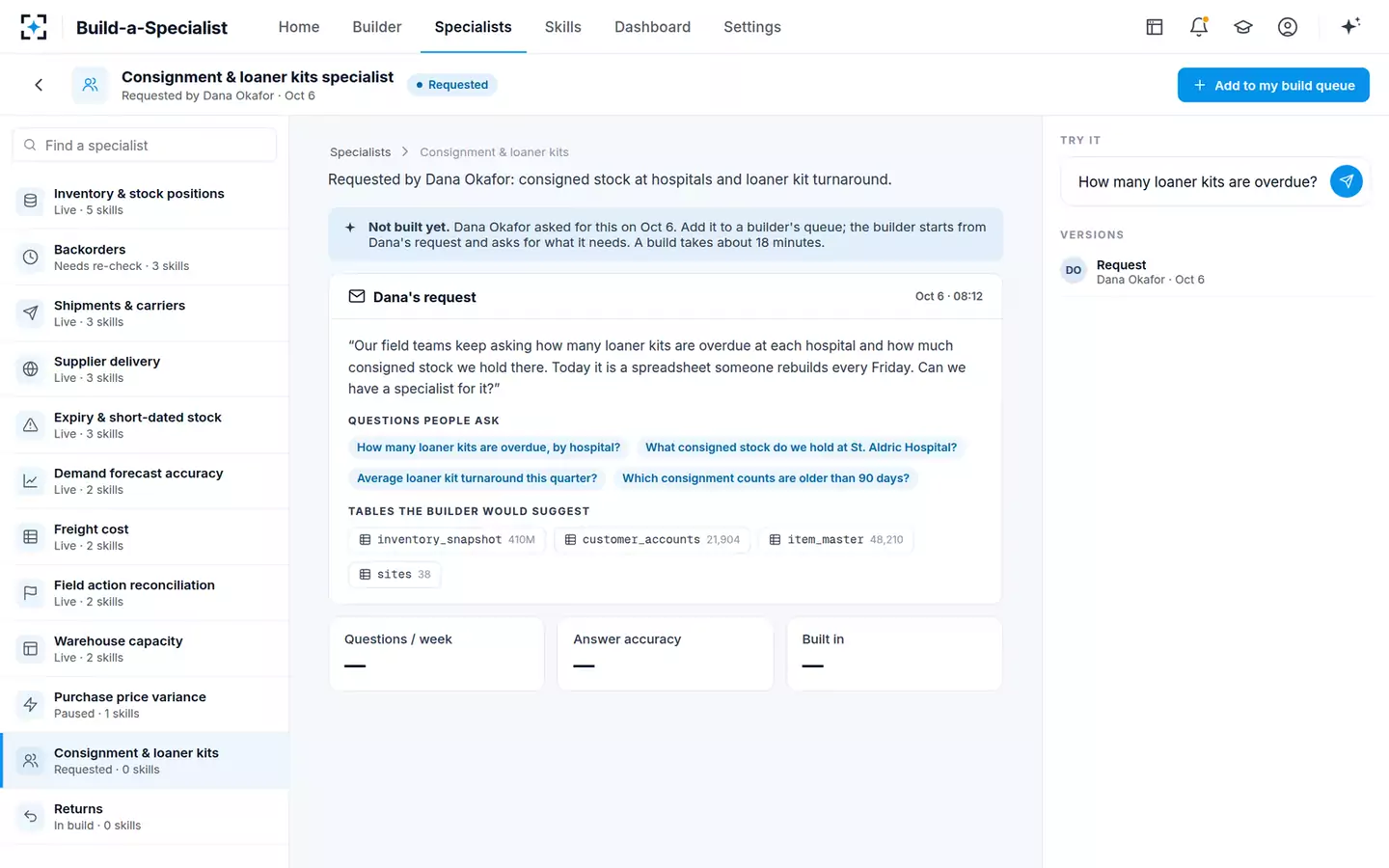
Task: Open the notifications bell
Action: (1199, 27)
